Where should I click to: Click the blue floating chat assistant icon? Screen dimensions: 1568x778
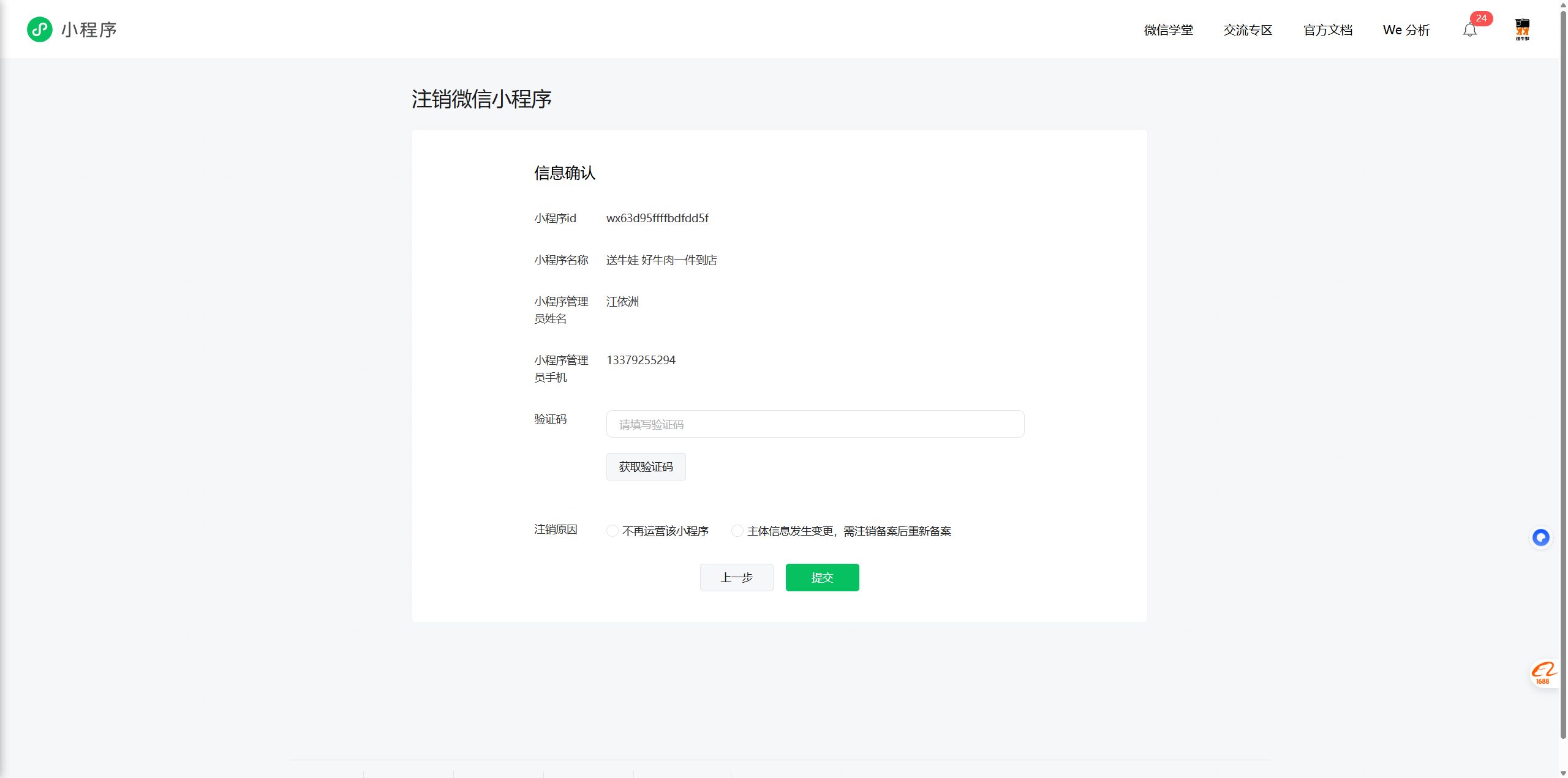pyautogui.click(x=1540, y=537)
